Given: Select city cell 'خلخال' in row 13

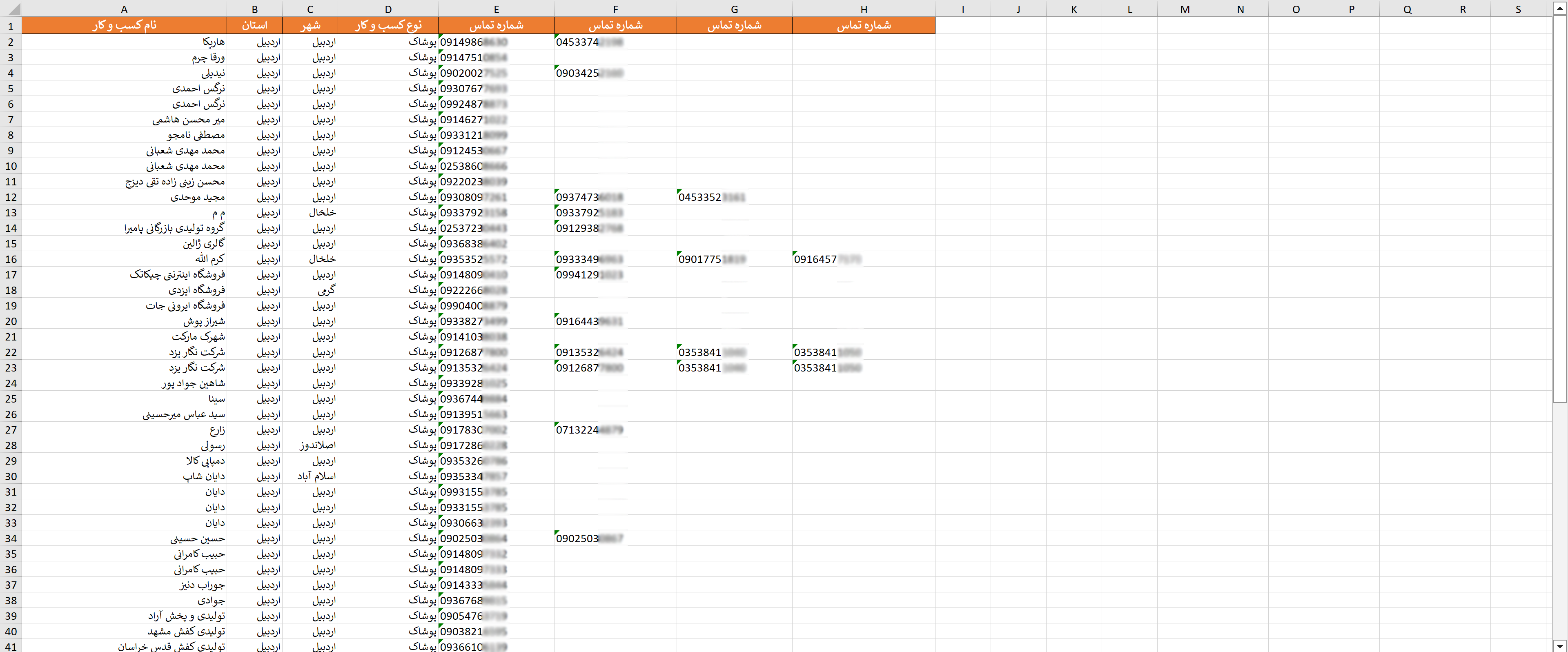Looking at the screenshot, I should [310, 212].
